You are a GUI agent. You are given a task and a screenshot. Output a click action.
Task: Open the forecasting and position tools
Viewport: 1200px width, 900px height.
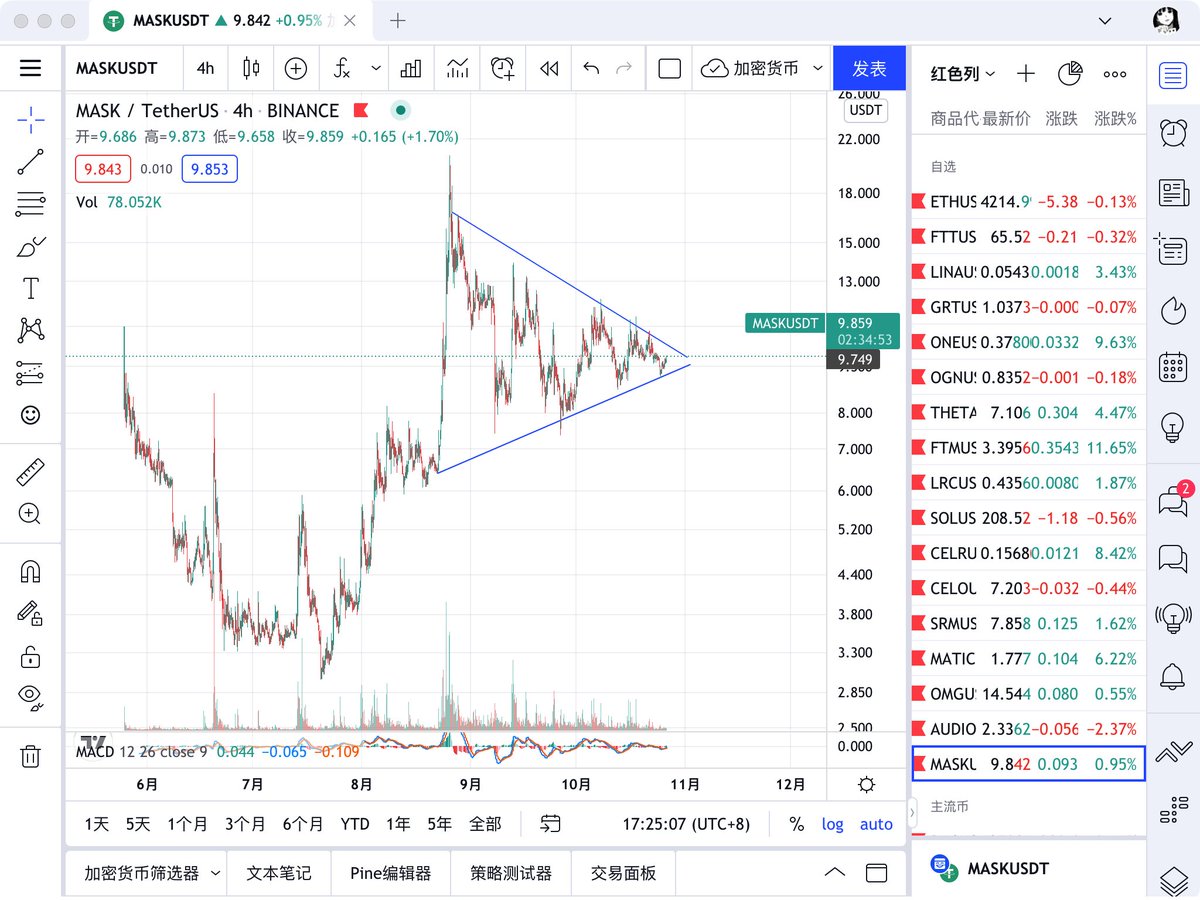click(31, 373)
